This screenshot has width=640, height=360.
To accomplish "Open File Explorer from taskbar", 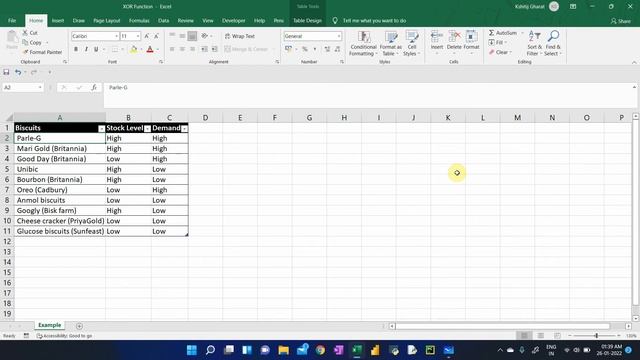I will pos(283,350).
